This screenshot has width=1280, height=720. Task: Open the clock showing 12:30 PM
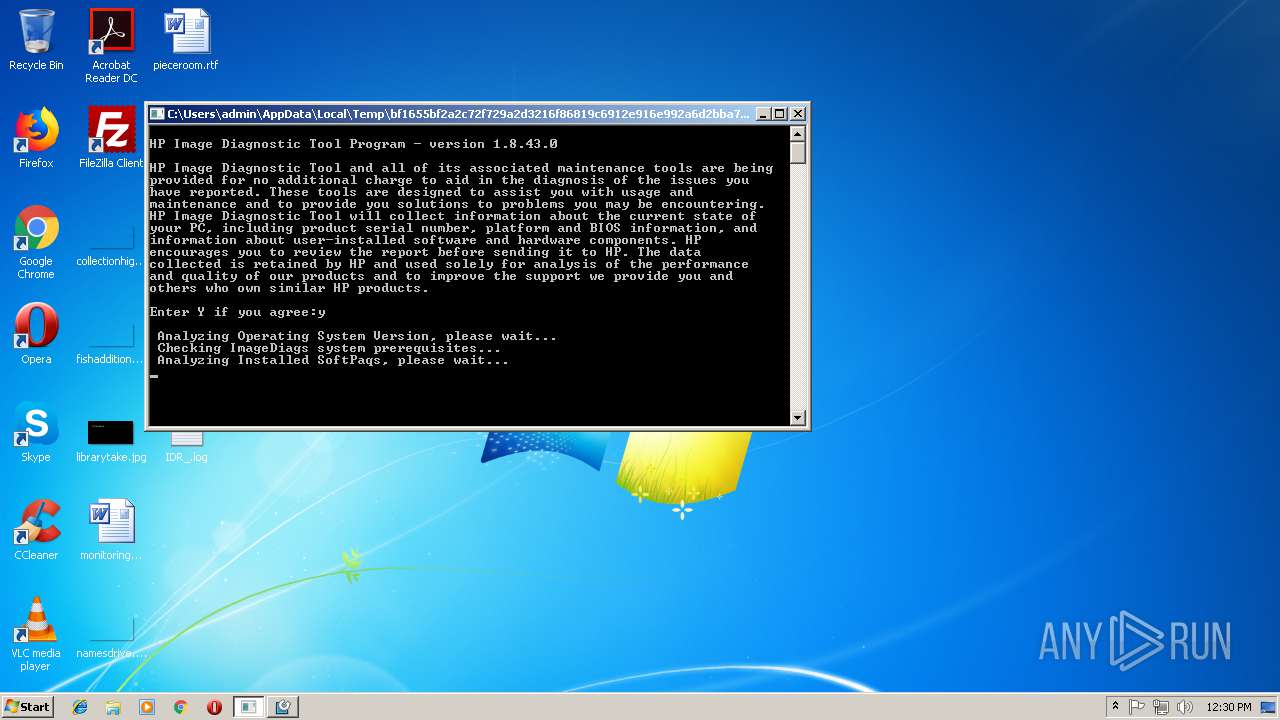pos(1229,707)
